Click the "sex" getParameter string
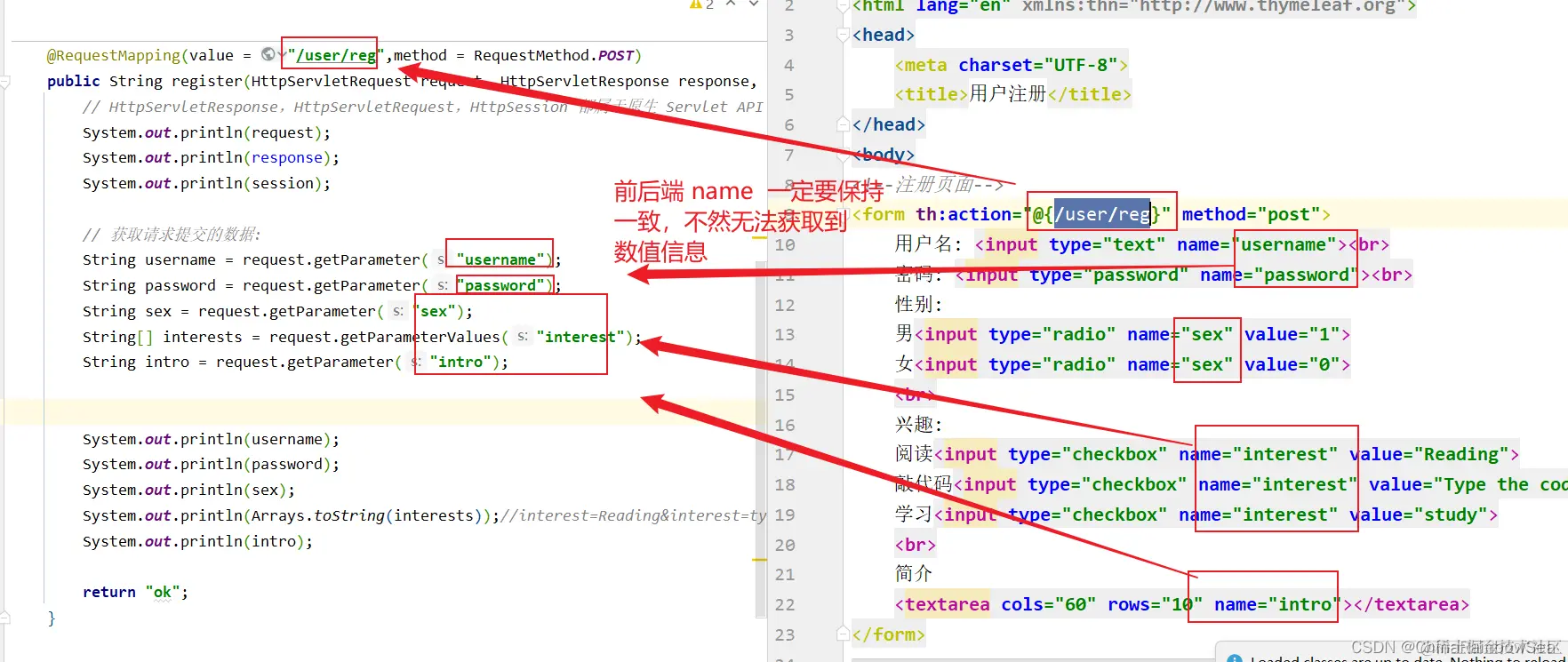Screen dimensions: 1568x662 (x=433, y=311)
